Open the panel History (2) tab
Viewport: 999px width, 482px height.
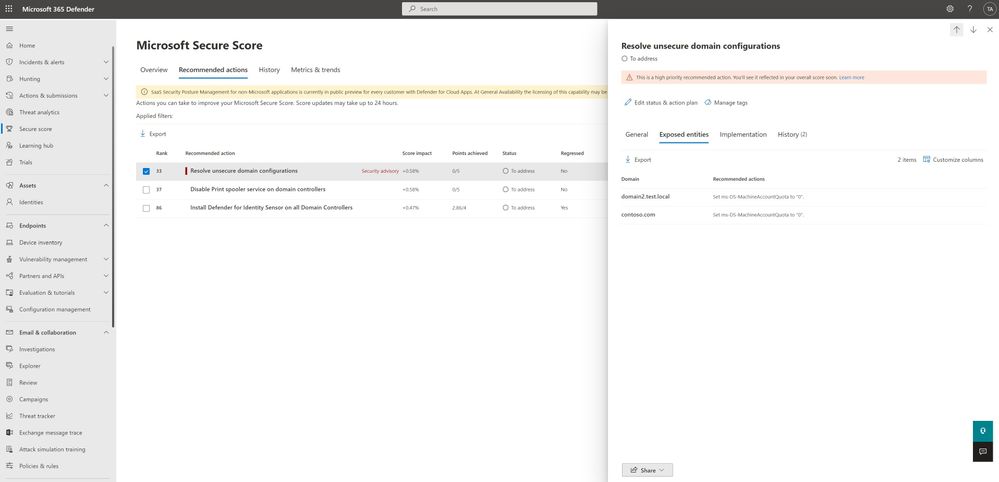point(792,135)
